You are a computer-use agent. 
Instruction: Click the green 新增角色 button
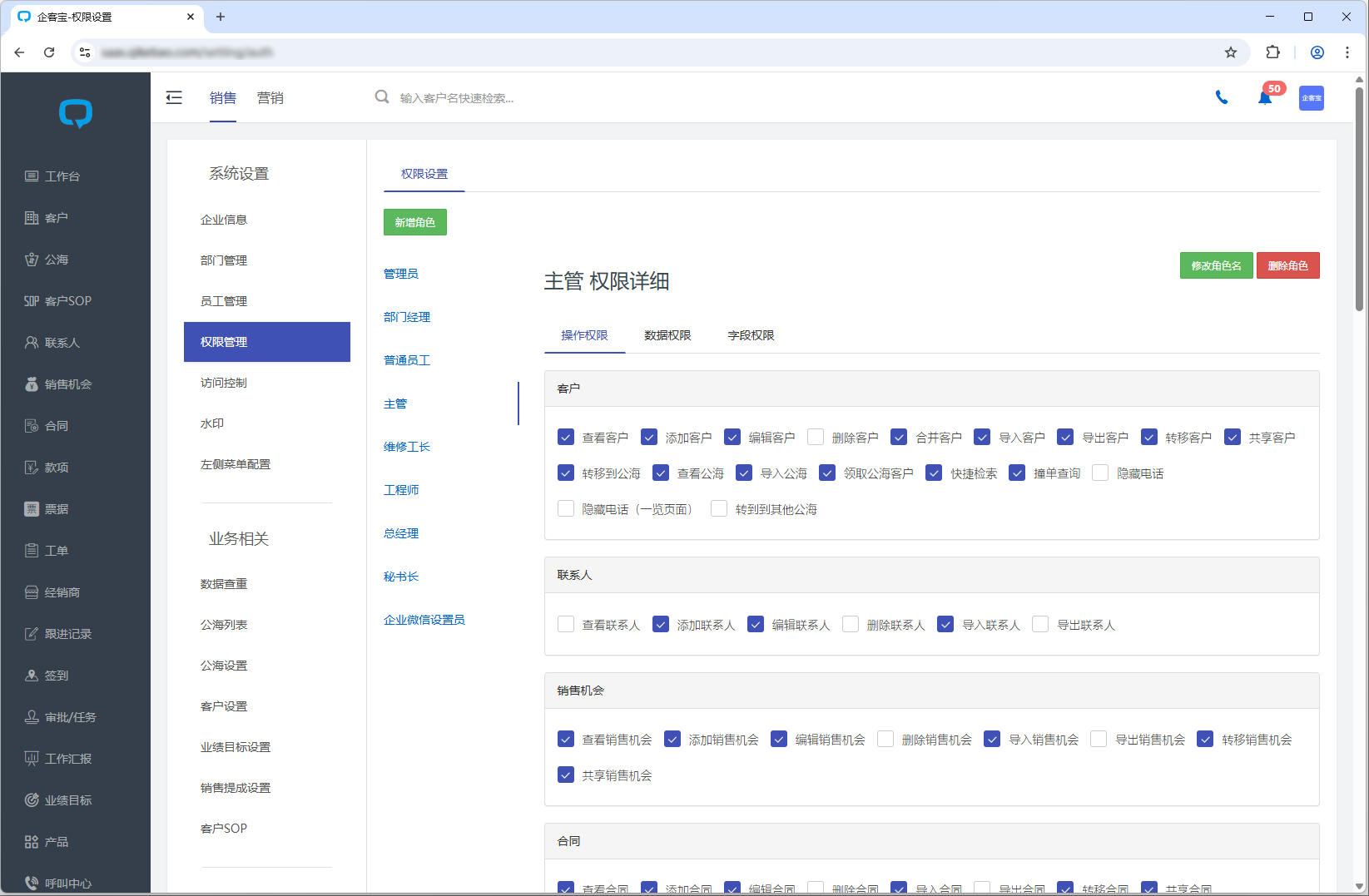[x=414, y=222]
